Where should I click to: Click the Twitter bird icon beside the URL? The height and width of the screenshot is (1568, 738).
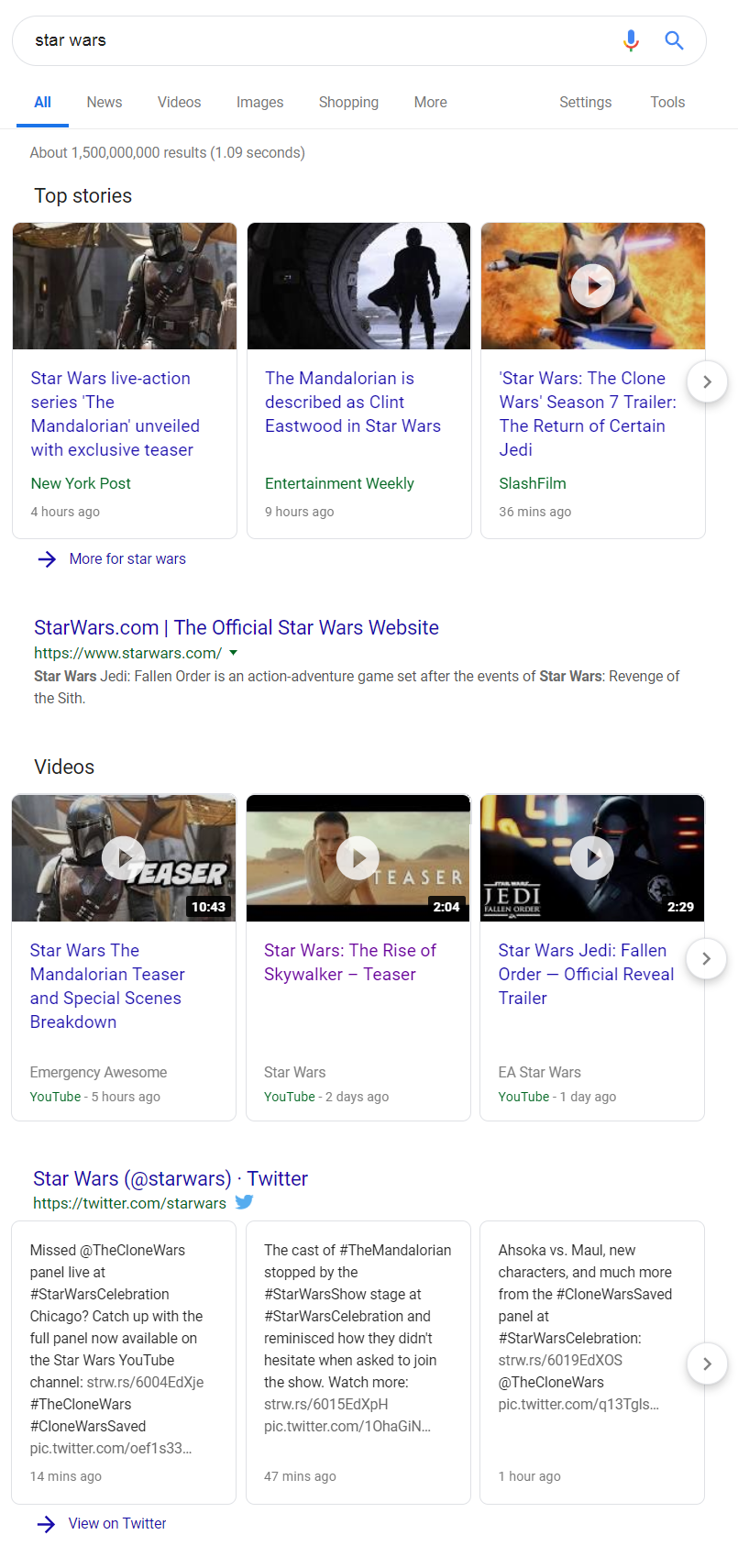coord(244,1202)
